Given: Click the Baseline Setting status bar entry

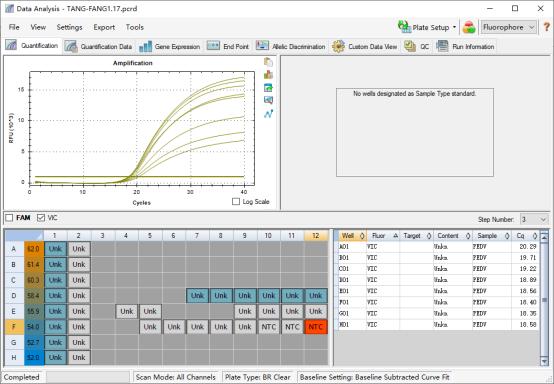Looking at the screenshot, I should [375, 377].
